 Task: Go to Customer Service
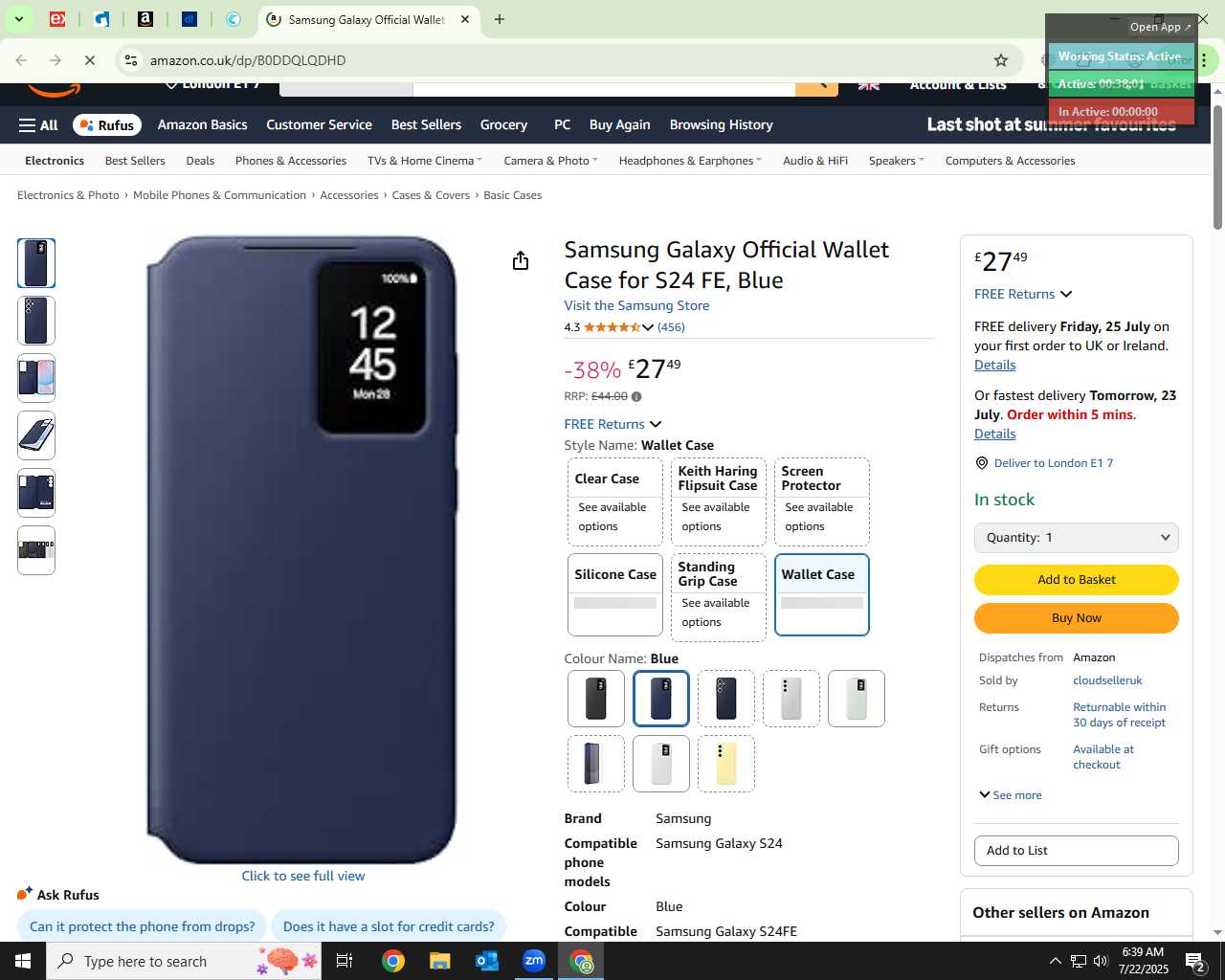pyautogui.click(x=319, y=125)
